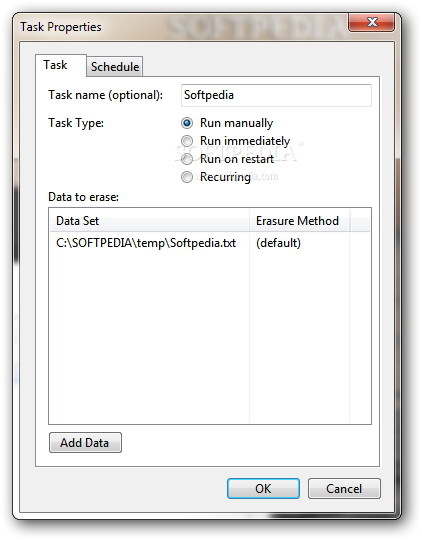Screen dimensions: 422x540
Task: Close the Task Properties window
Action: [371, 22]
